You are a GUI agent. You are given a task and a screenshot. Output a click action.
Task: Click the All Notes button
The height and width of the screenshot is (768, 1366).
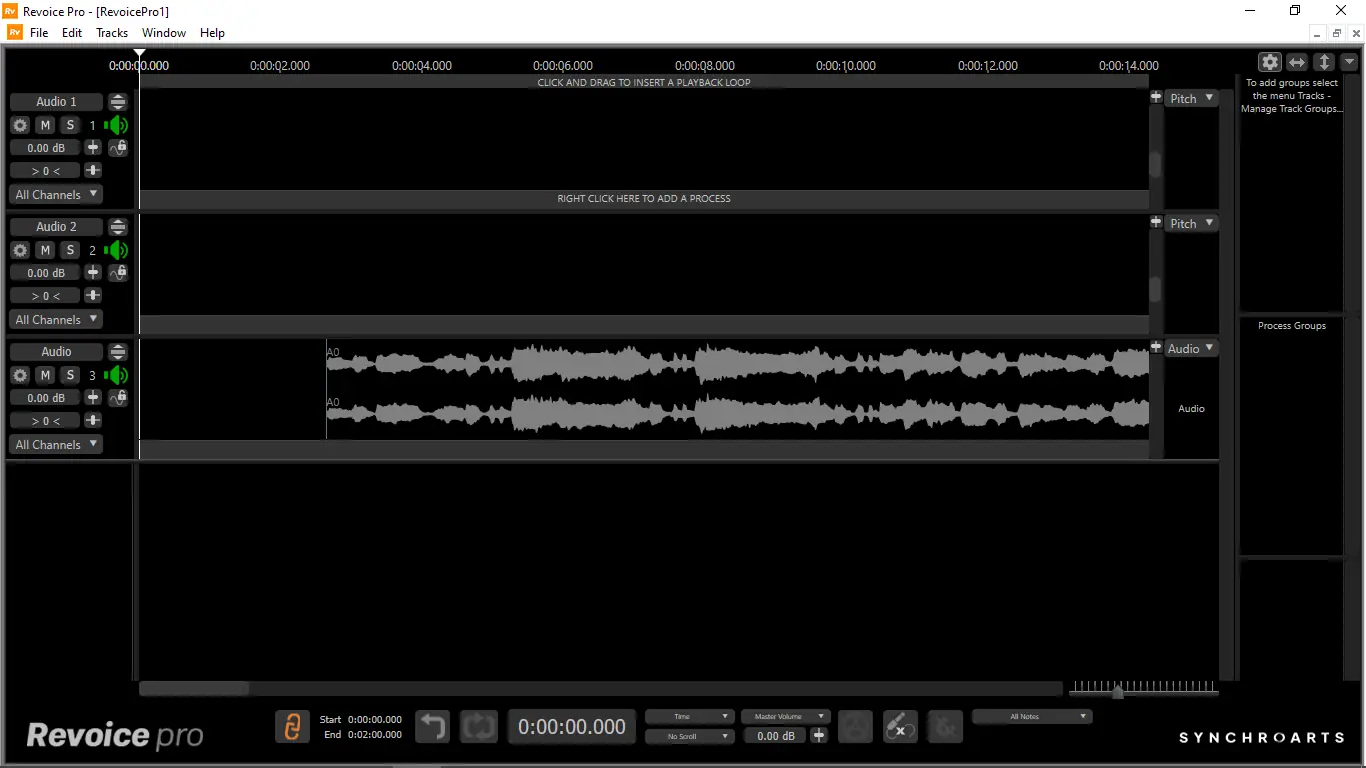click(1031, 716)
